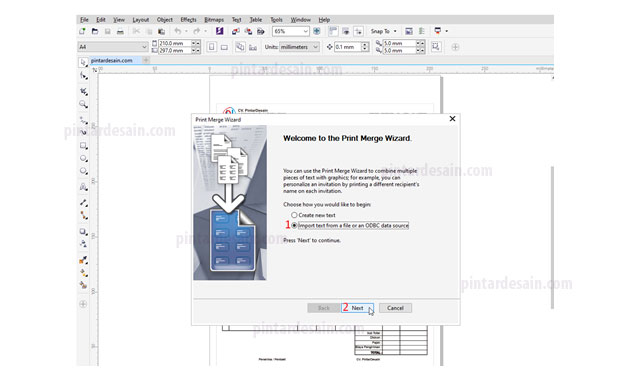This screenshot has height=380, width=630.
Task: Toggle All pages layout button
Action: pyautogui.click(x=240, y=47)
